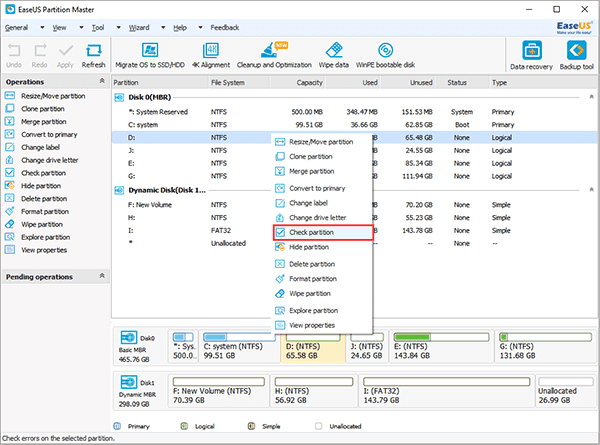Click Delete partition icon in Operations panel
Viewport: 600px width, 445px height.
point(10,199)
